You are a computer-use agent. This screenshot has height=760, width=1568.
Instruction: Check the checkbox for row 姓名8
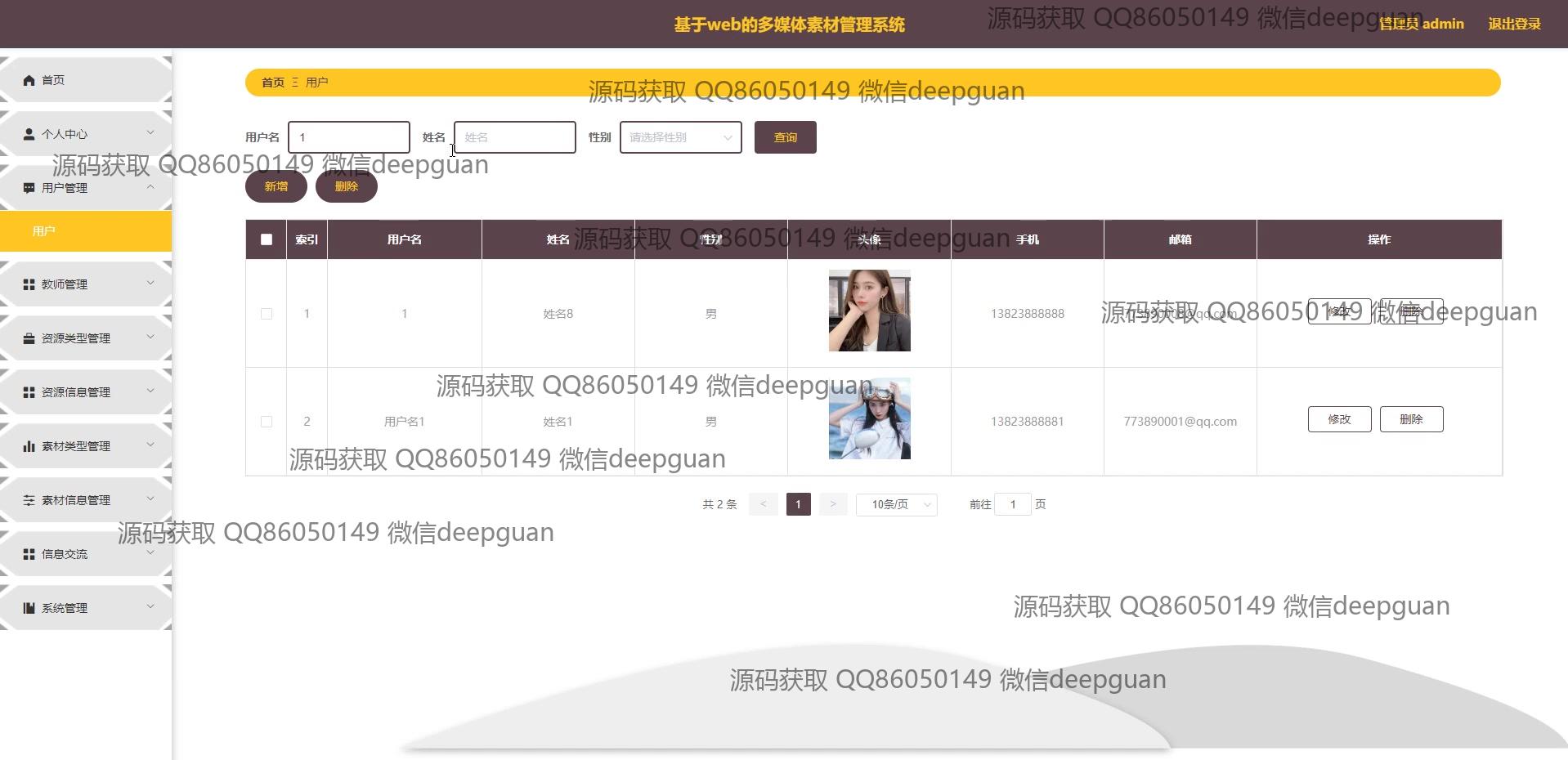[x=267, y=314]
